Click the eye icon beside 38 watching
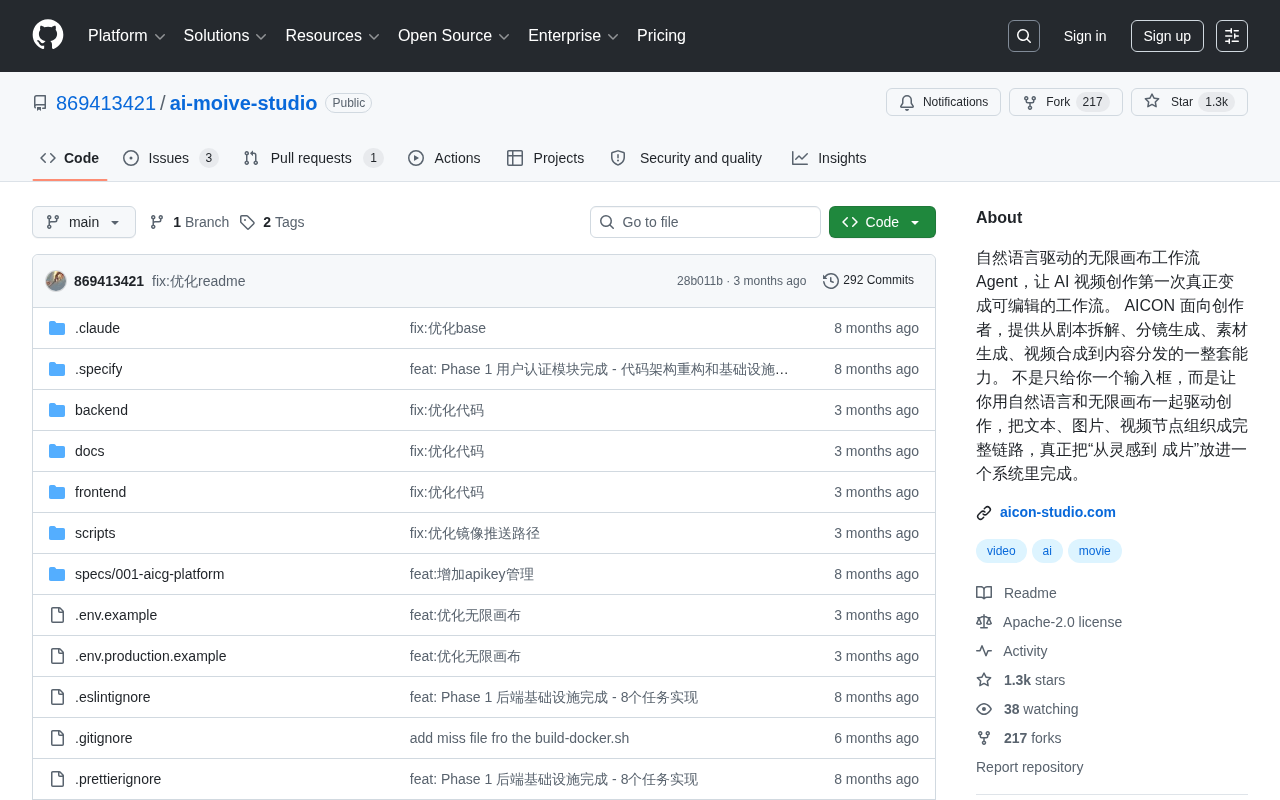The height and width of the screenshot is (800, 1280). 984,709
